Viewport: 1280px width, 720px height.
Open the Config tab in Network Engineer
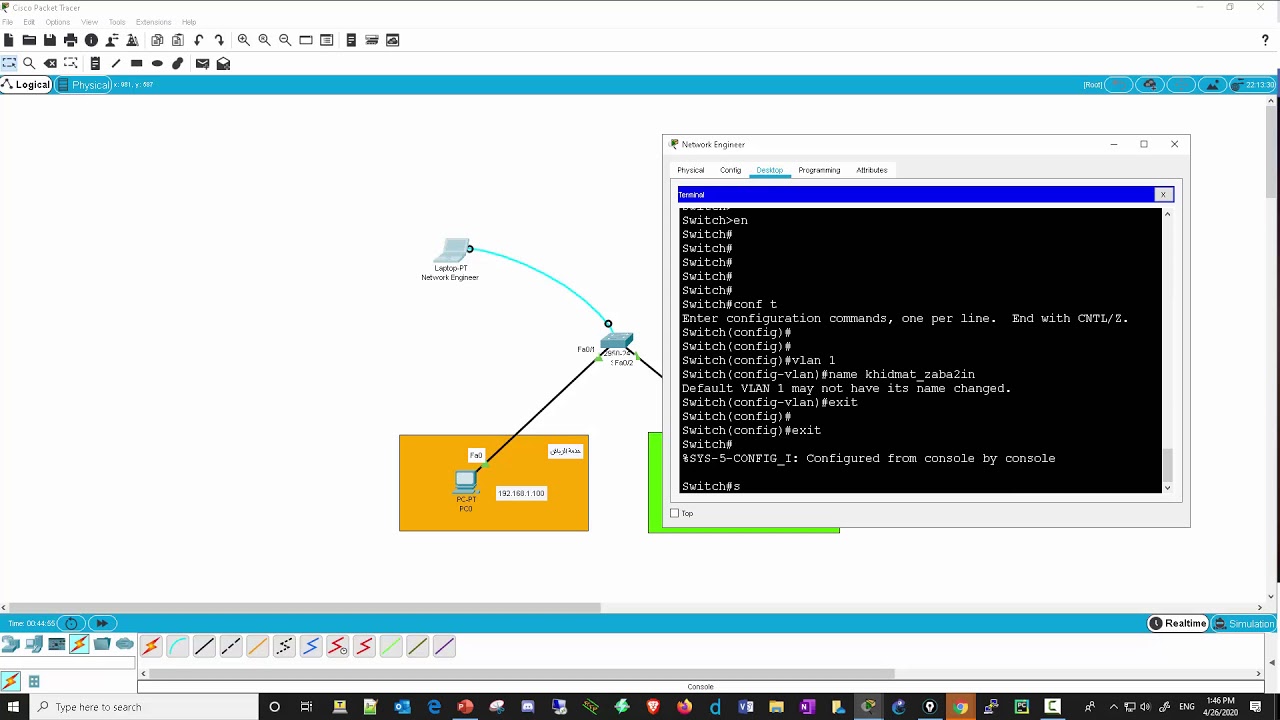click(x=730, y=170)
